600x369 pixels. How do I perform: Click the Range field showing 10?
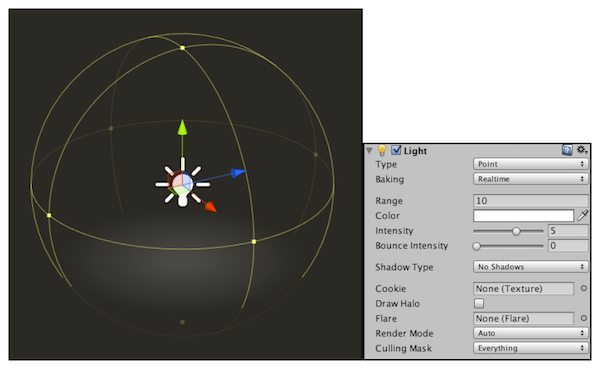coord(530,201)
